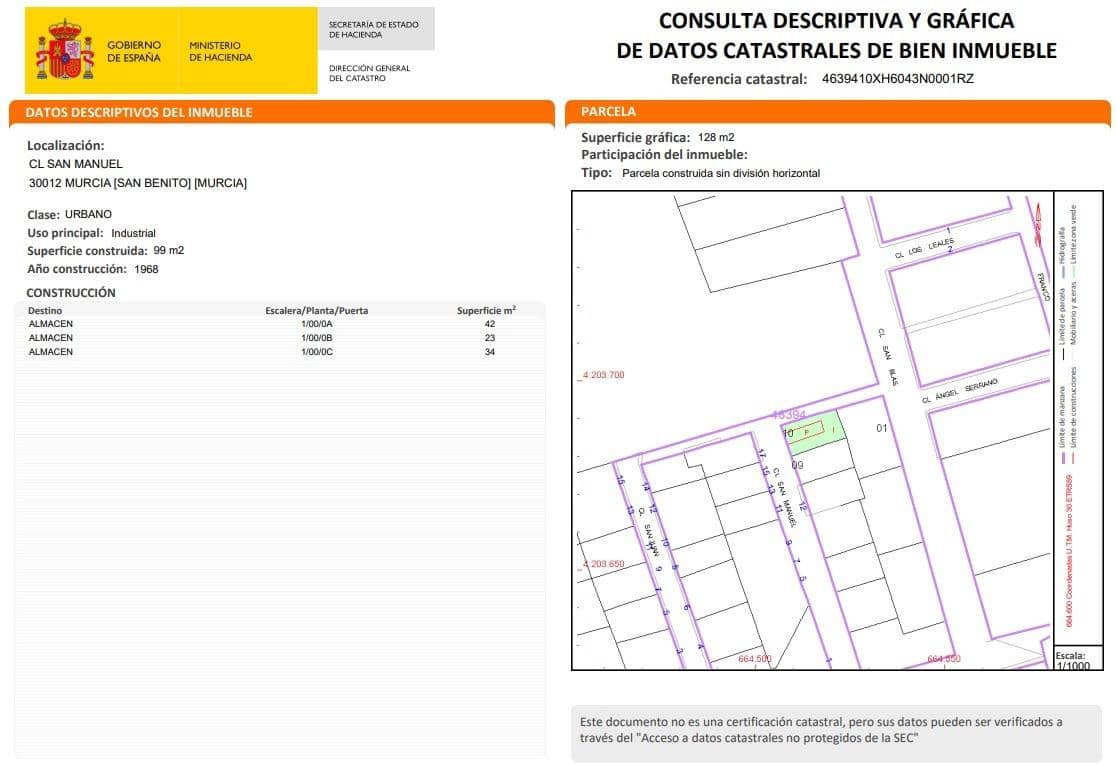Image resolution: width=1117 pixels, height=764 pixels.
Task: Click parcel number '01' on the map
Action: point(882,428)
